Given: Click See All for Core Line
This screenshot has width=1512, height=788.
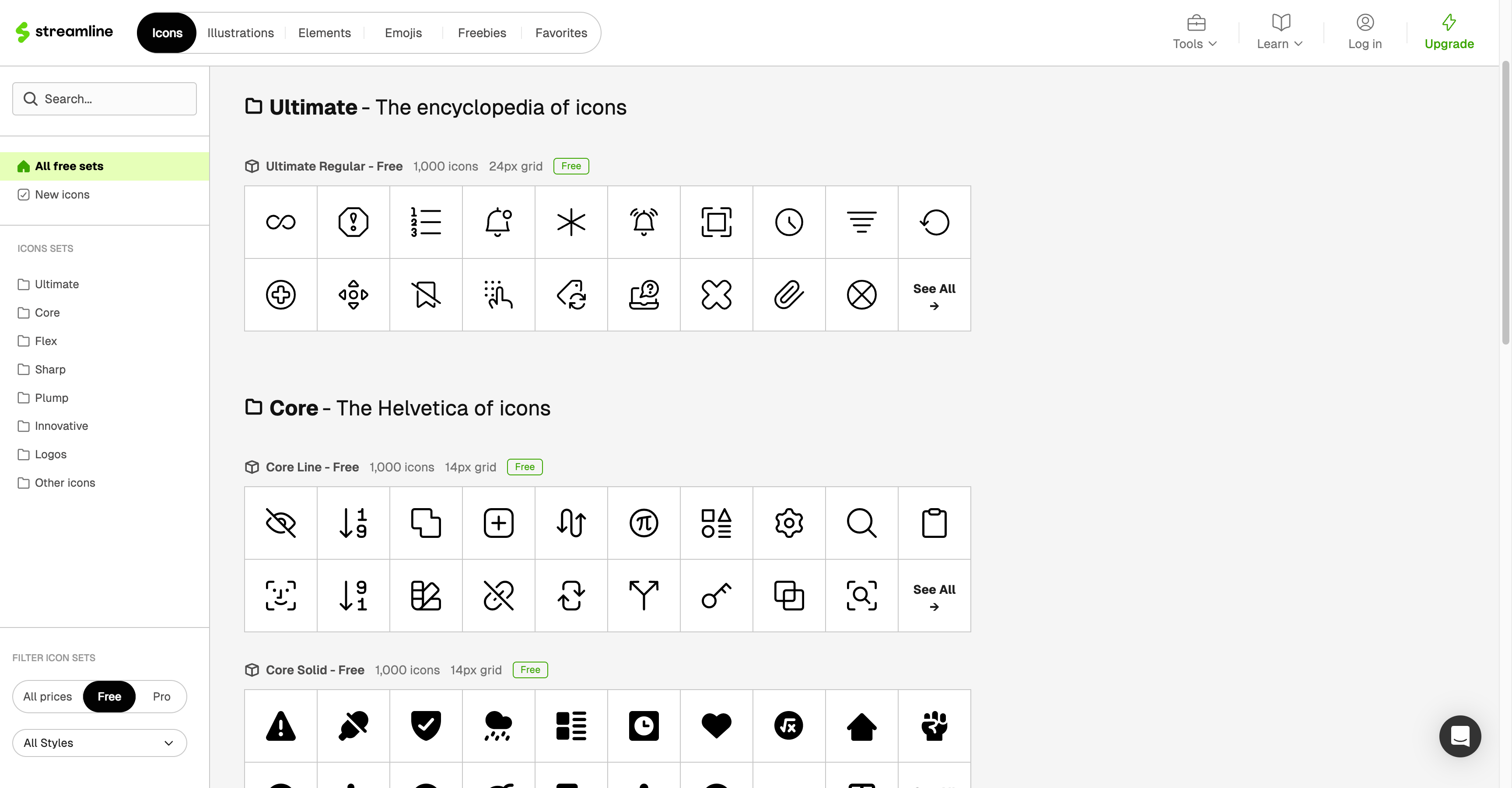Looking at the screenshot, I should pos(934,596).
